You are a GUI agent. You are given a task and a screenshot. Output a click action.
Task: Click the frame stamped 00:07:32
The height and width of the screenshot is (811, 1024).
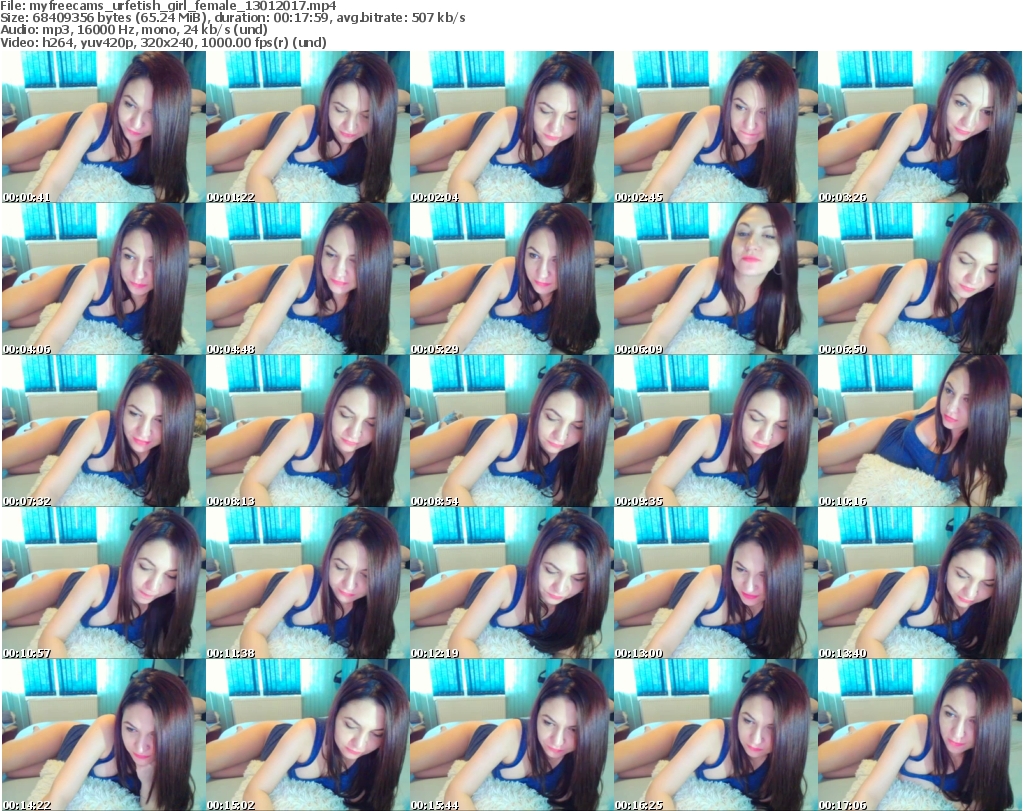click(x=103, y=431)
